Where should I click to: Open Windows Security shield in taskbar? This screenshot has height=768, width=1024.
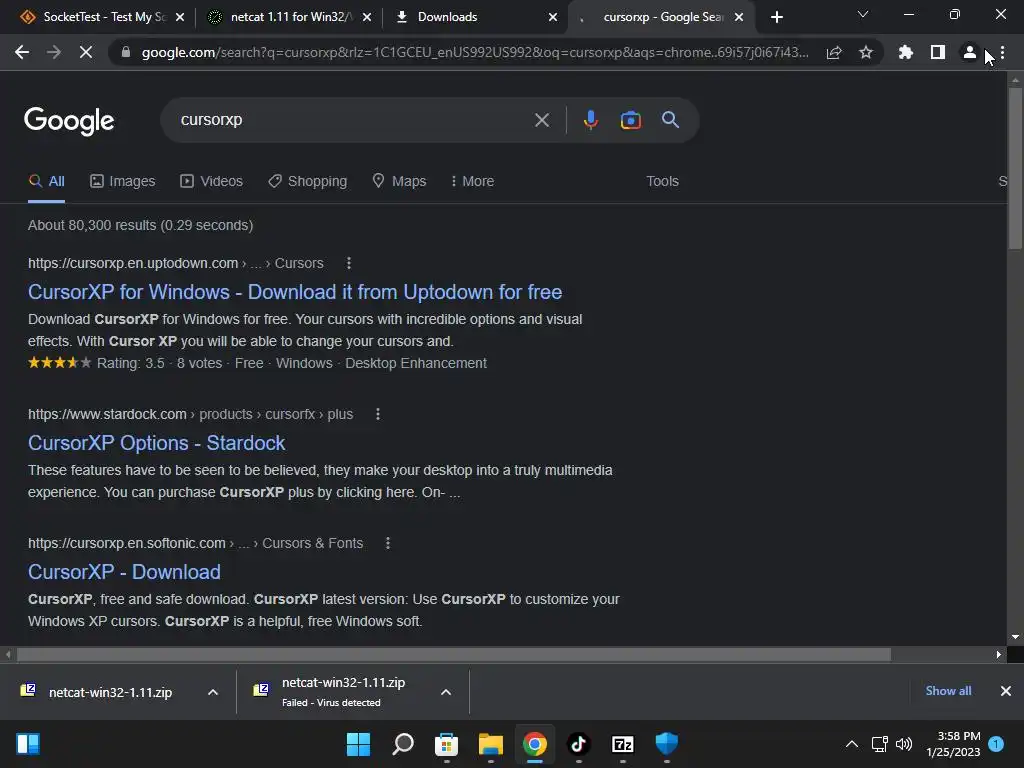pos(667,744)
